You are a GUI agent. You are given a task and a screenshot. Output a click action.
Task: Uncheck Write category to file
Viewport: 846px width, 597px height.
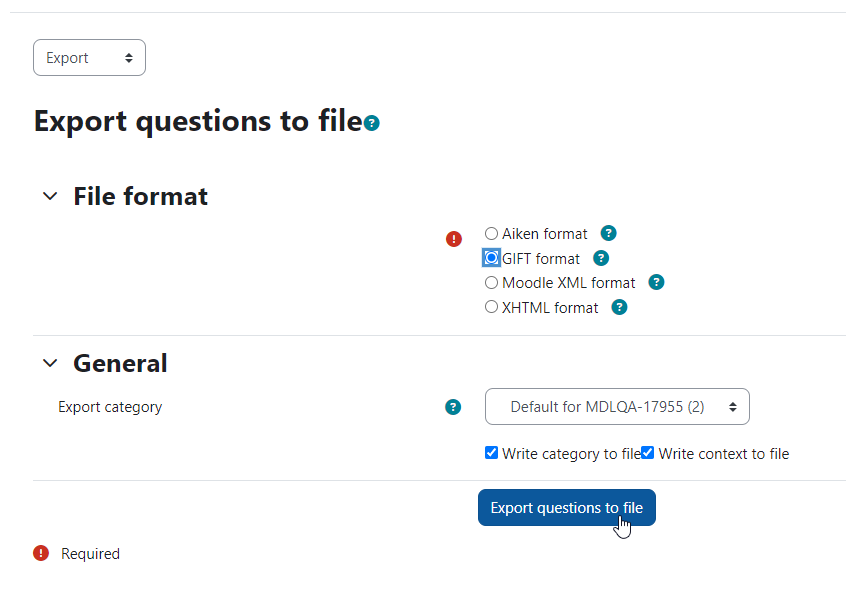coord(491,453)
